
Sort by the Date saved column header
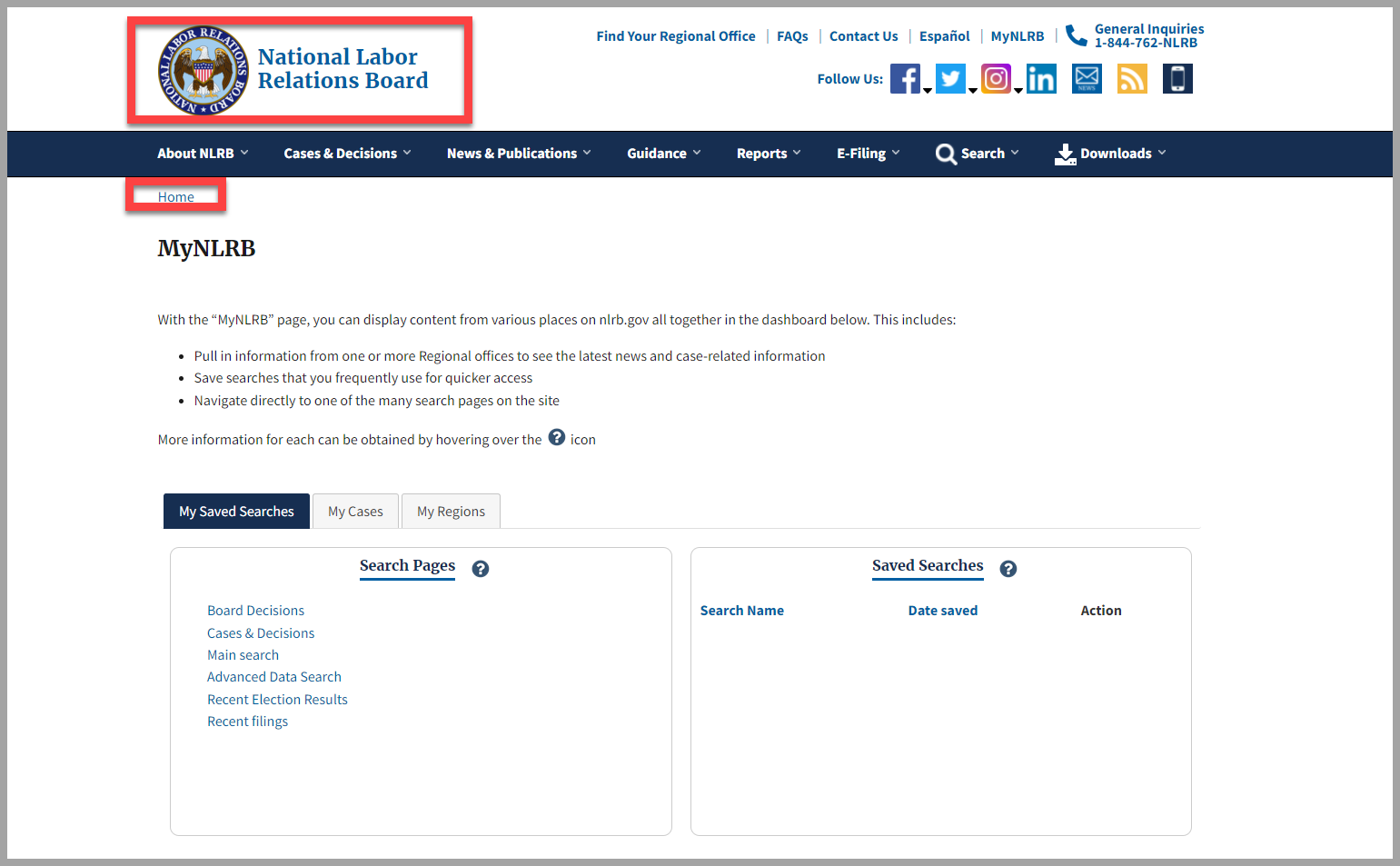click(x=943, y=611)
